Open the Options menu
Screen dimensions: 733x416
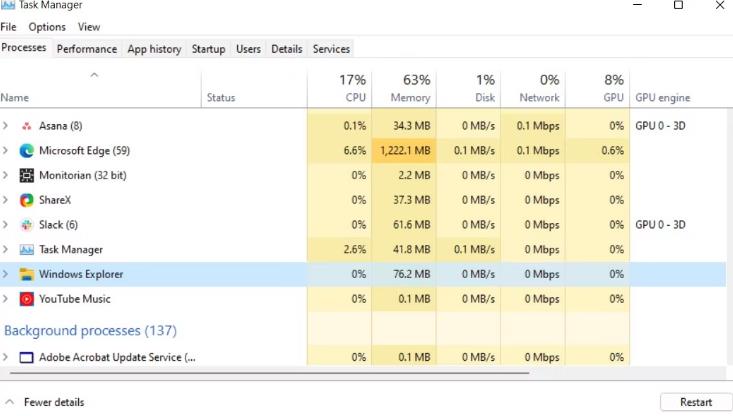[x=47, y=27]
